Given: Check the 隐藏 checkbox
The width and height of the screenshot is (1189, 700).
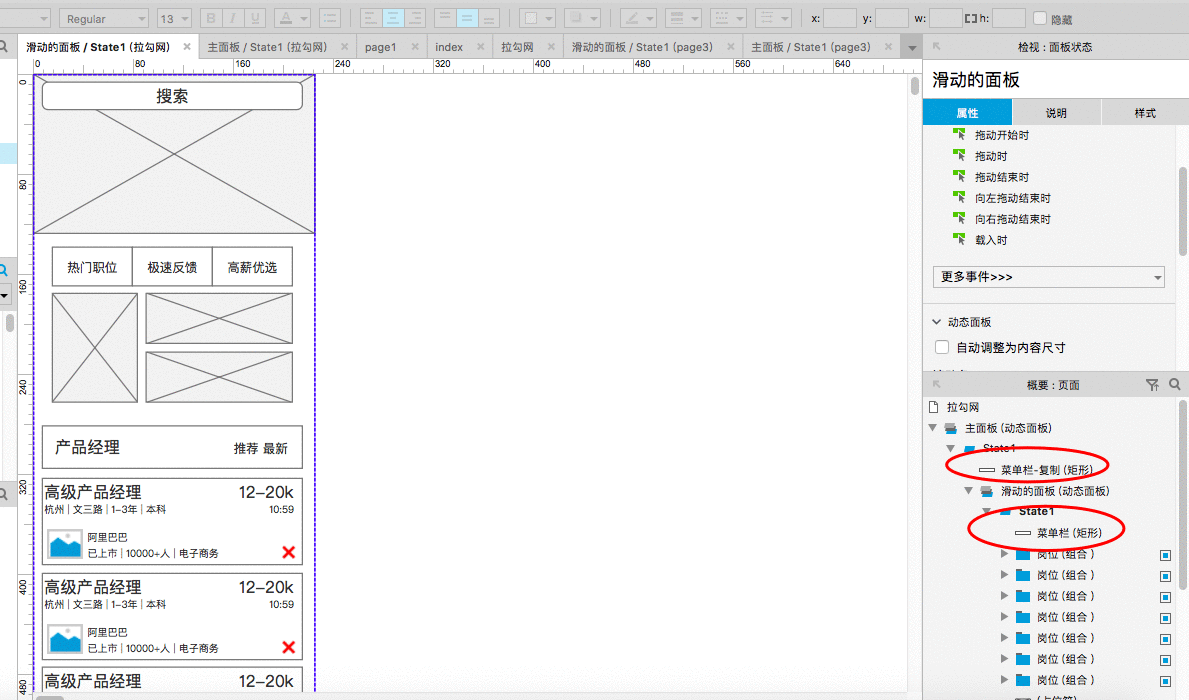Looking at the screenshot, I should click(1040, 18).
